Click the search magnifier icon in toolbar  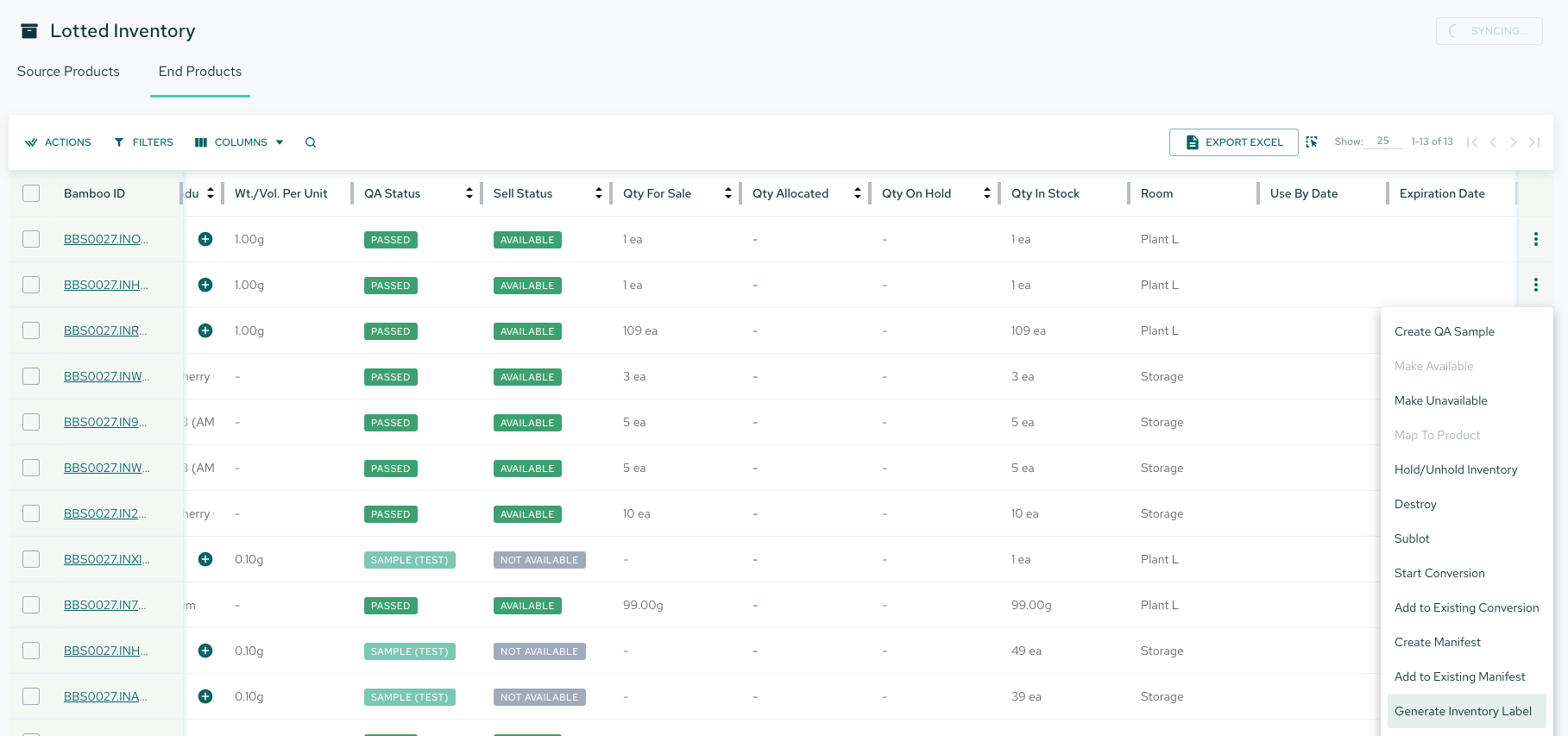click(311, 142)
